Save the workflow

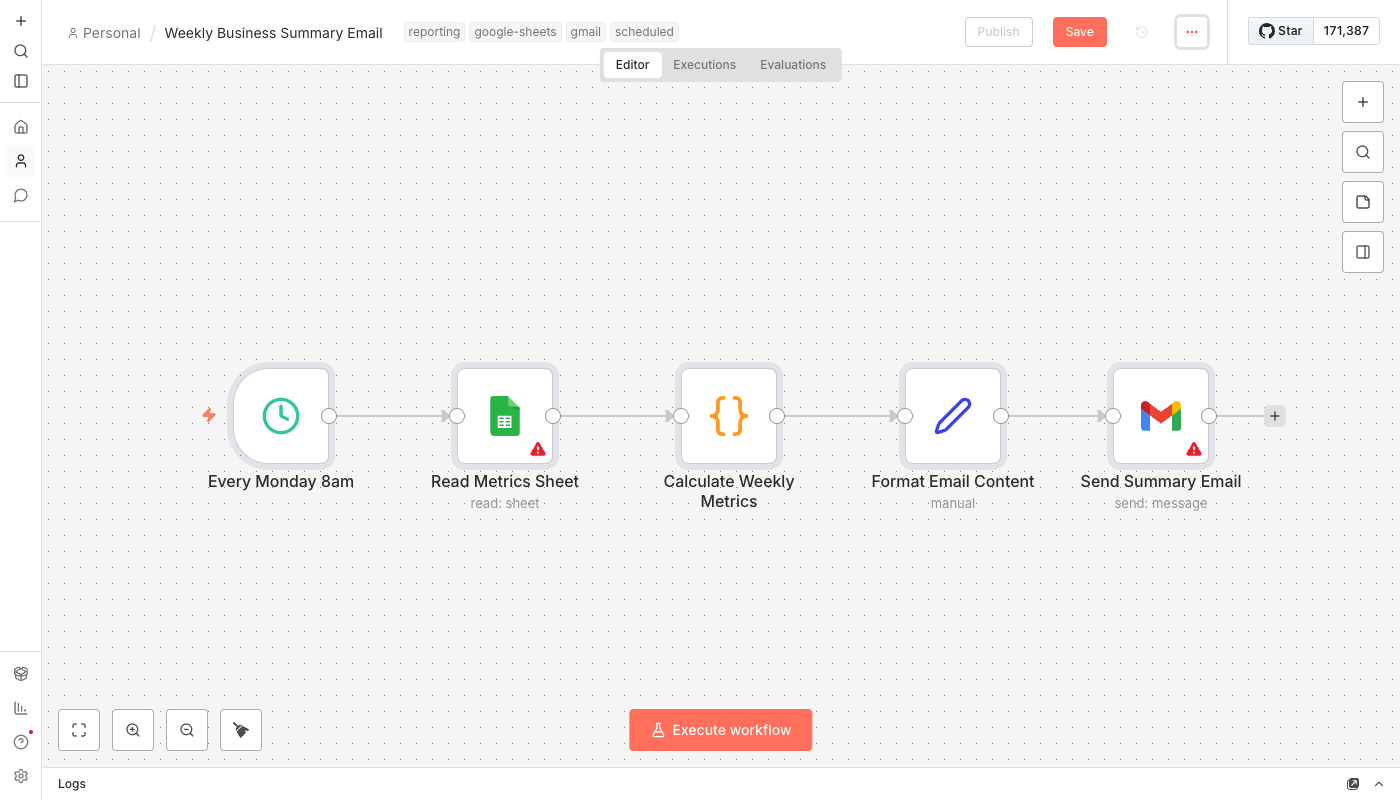tap(1079, 32)
